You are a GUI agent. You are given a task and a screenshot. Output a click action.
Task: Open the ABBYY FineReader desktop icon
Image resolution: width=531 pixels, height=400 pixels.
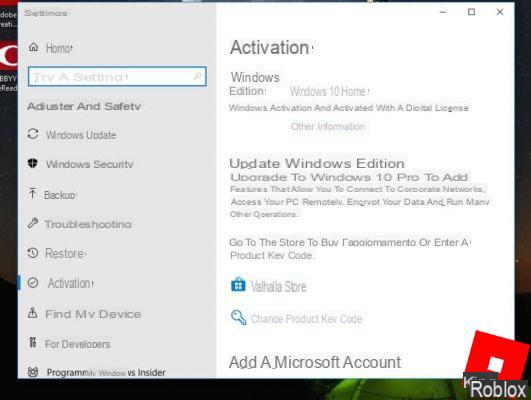[8, 66]
